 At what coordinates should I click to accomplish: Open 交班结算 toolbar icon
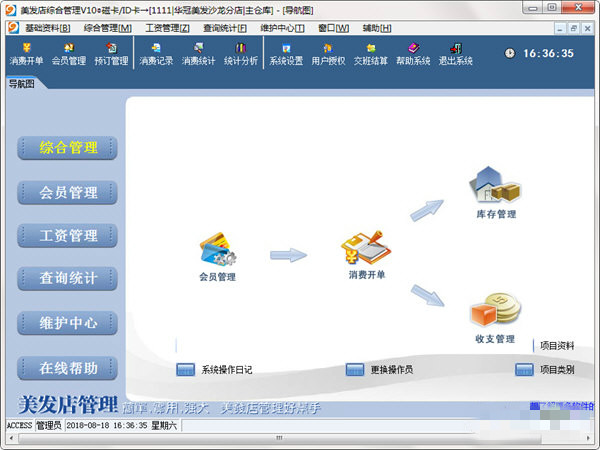(370, 54)
